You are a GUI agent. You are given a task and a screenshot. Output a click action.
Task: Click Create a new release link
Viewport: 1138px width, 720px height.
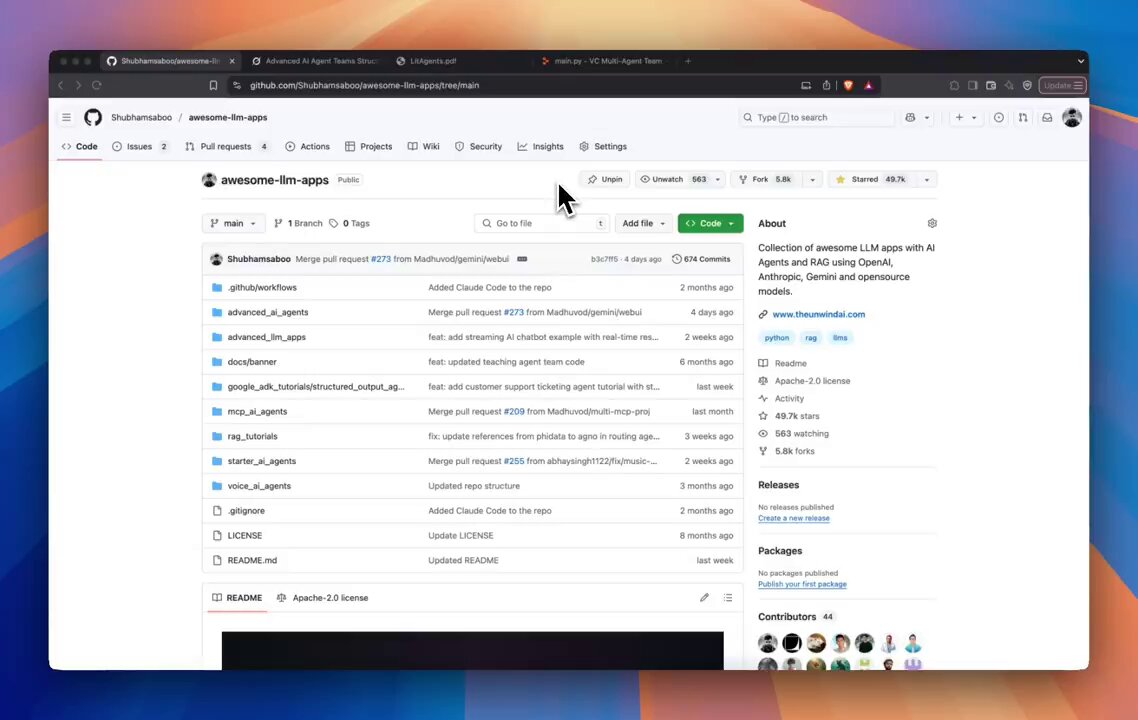pos(794,518)
